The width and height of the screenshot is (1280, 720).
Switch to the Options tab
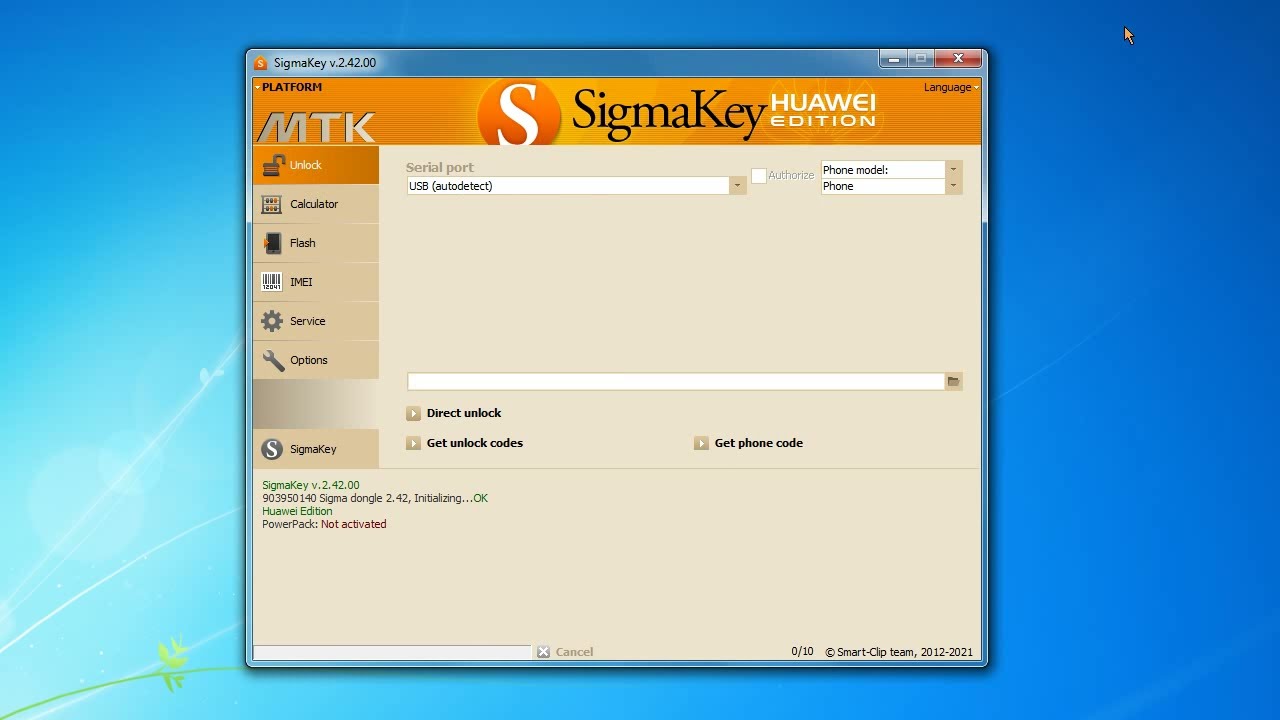point(316,360)
